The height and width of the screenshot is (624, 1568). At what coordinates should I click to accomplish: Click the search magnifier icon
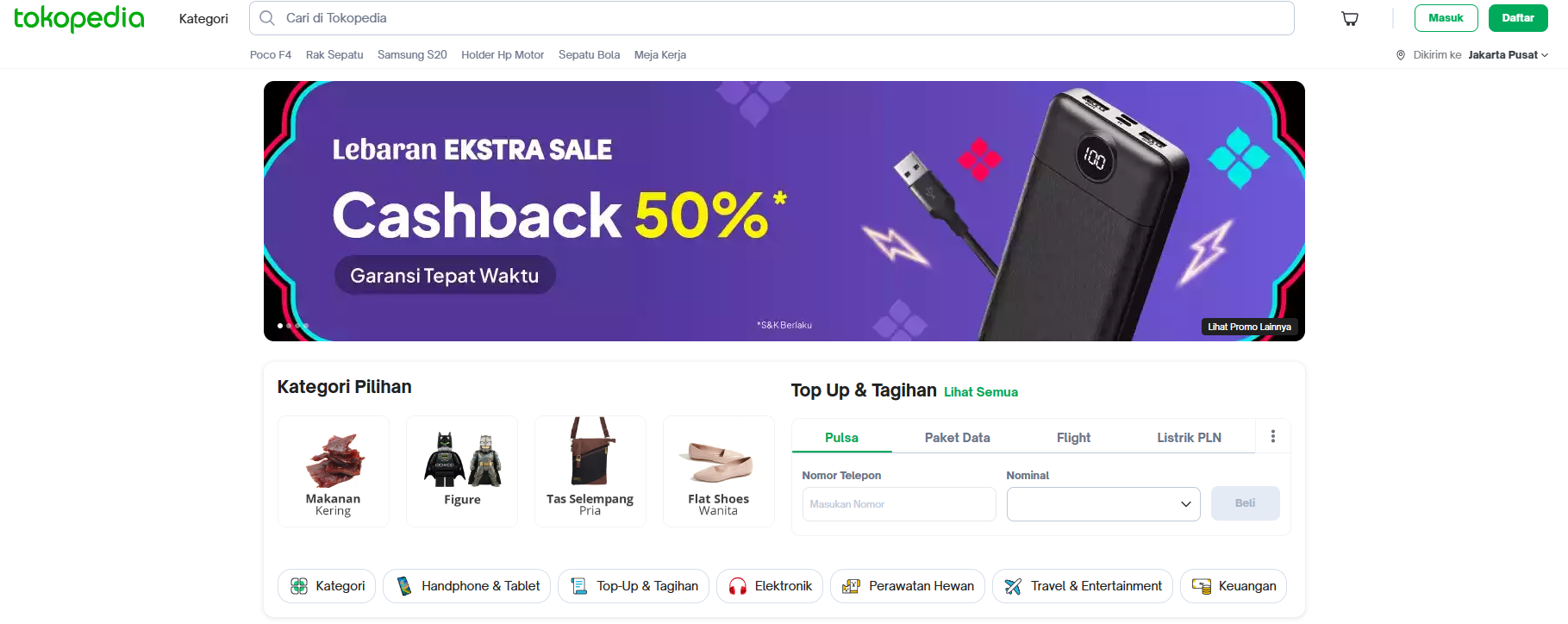pos(267,18)
